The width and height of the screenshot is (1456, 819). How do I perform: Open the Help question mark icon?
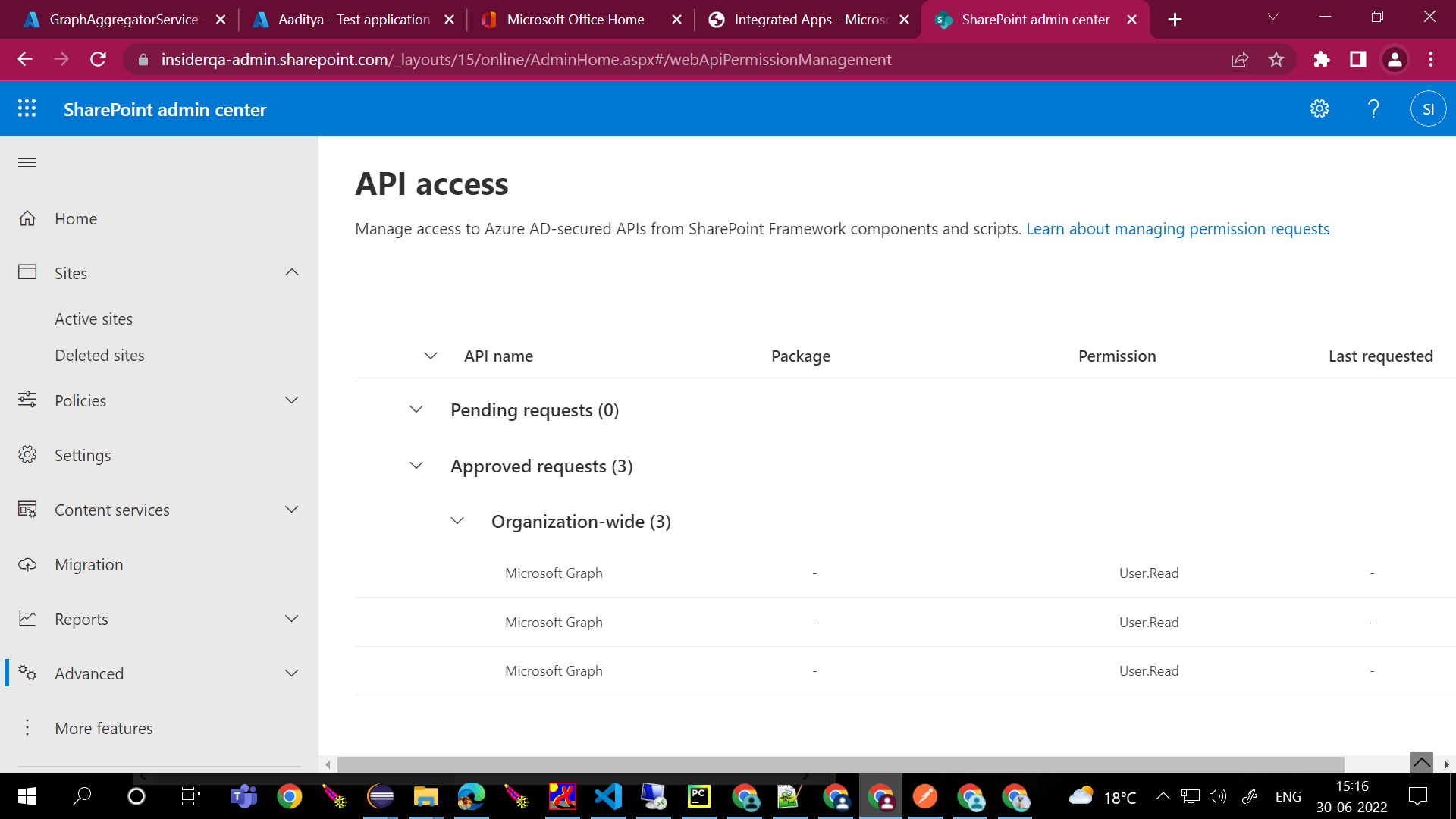[x=1373, y=108]
